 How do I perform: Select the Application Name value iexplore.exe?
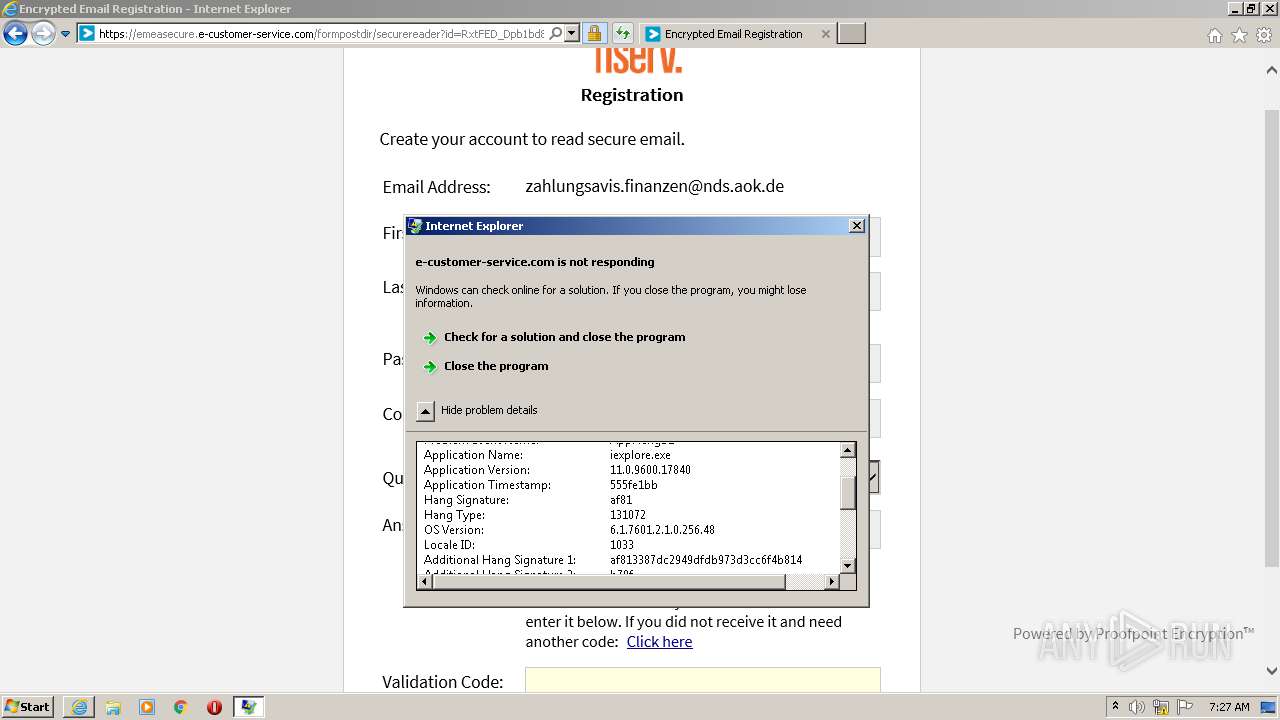640,455
